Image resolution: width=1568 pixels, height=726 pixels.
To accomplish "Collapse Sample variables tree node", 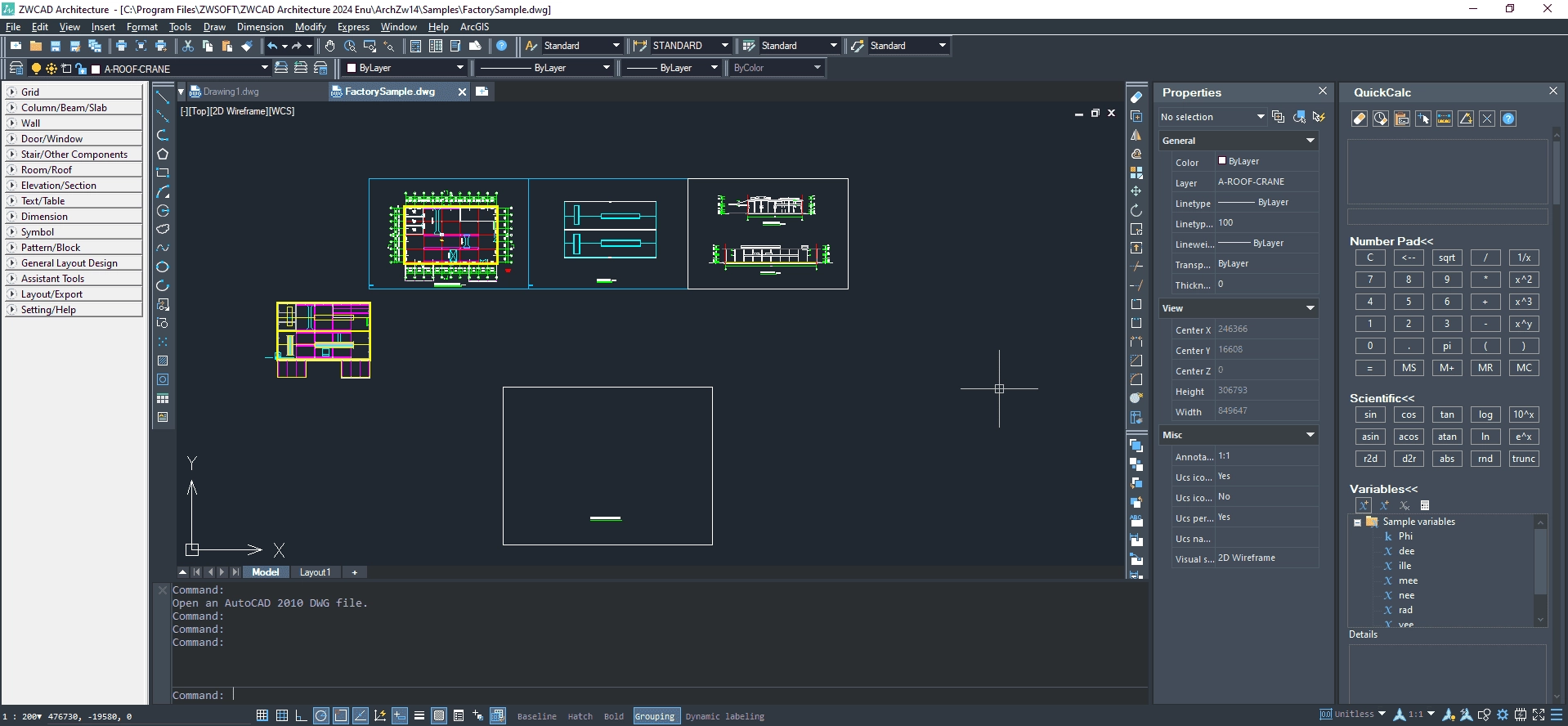I will coord(1358,522).
